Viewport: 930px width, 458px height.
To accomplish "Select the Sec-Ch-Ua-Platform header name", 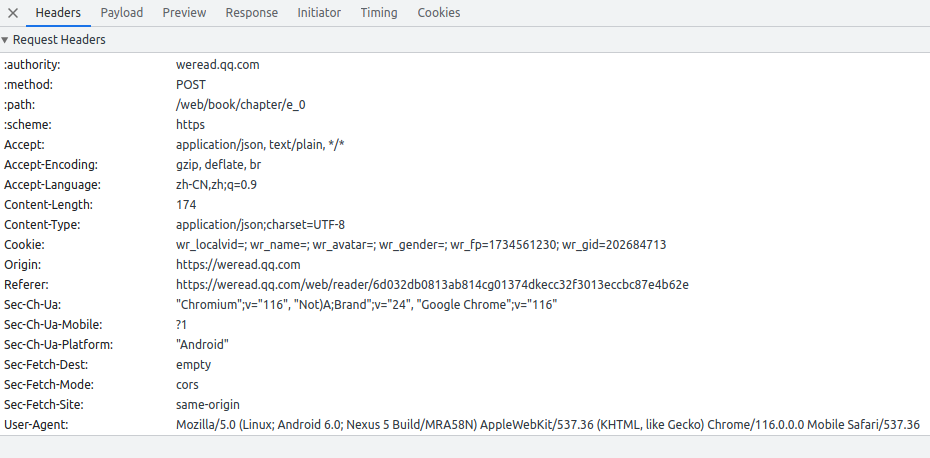I will tap(59, 345).
